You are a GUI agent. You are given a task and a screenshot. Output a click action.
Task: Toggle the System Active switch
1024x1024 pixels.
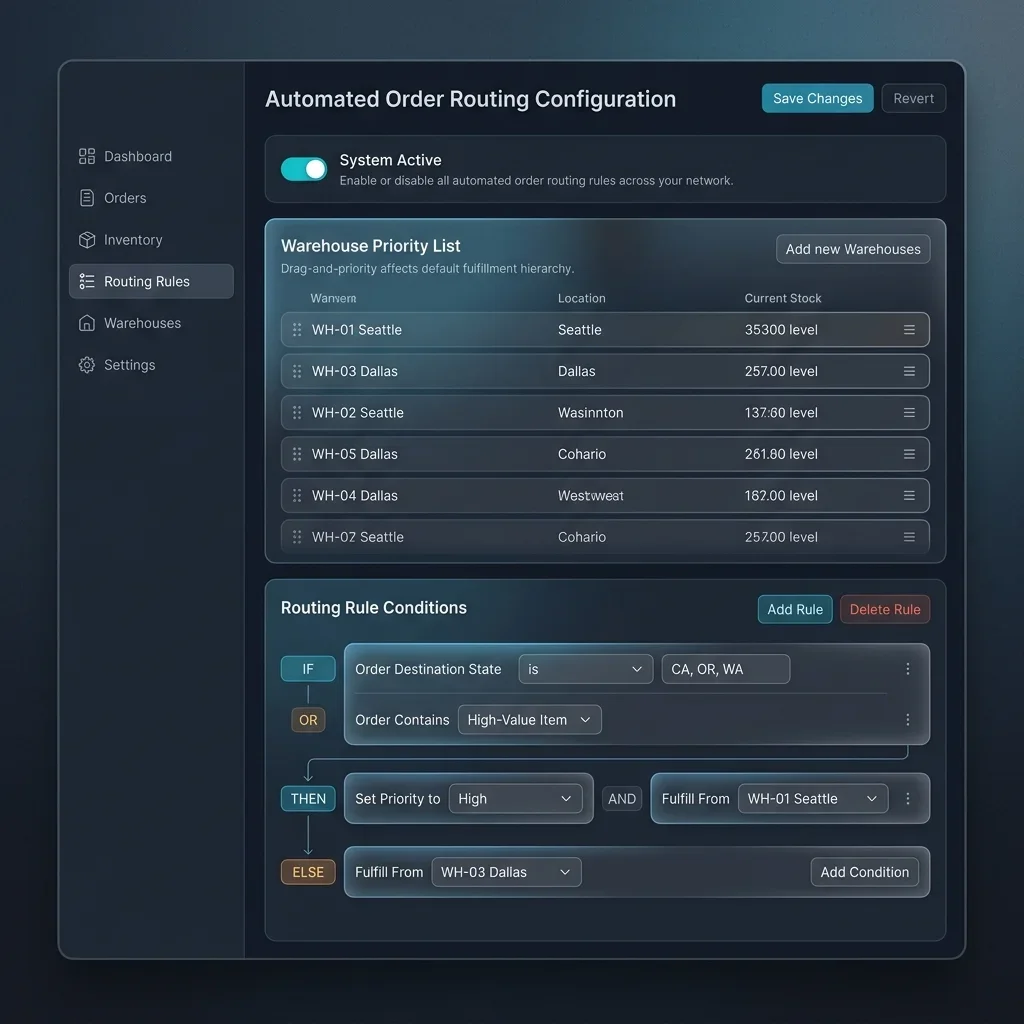pyautogui.click(x=304, y=169)
